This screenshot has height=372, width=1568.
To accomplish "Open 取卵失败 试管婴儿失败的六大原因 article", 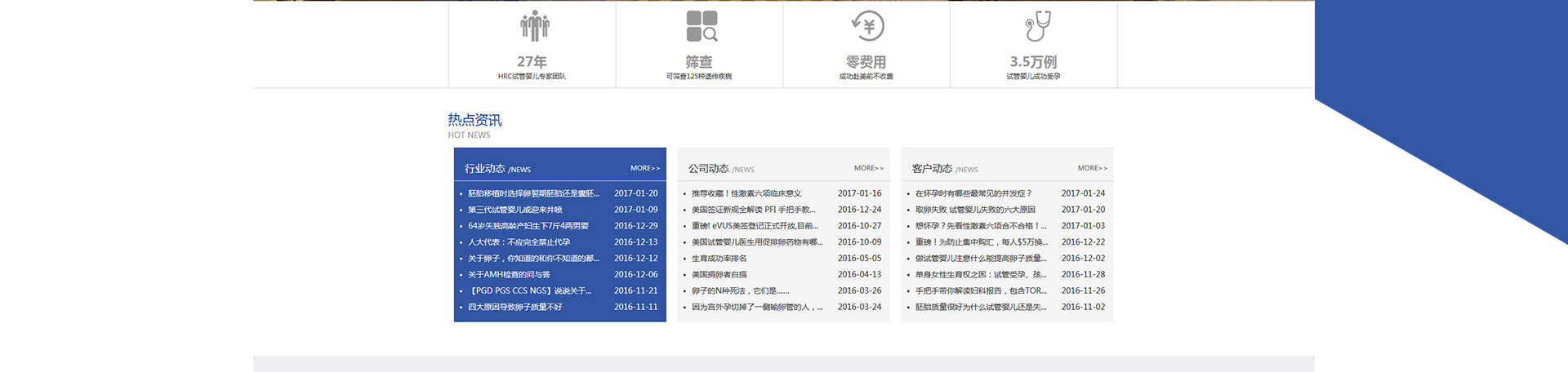I will pyautogui.click(x=974, y=210).
